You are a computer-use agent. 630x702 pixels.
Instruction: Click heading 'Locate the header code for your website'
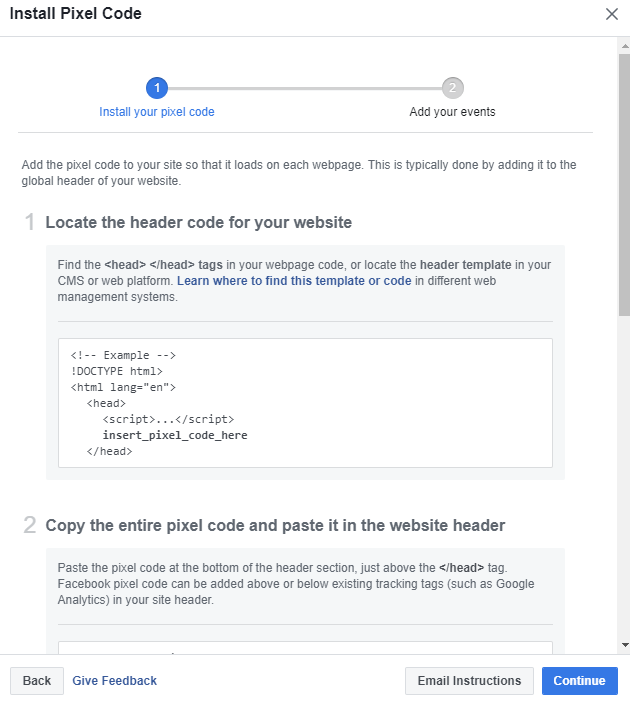pos(199,223)
